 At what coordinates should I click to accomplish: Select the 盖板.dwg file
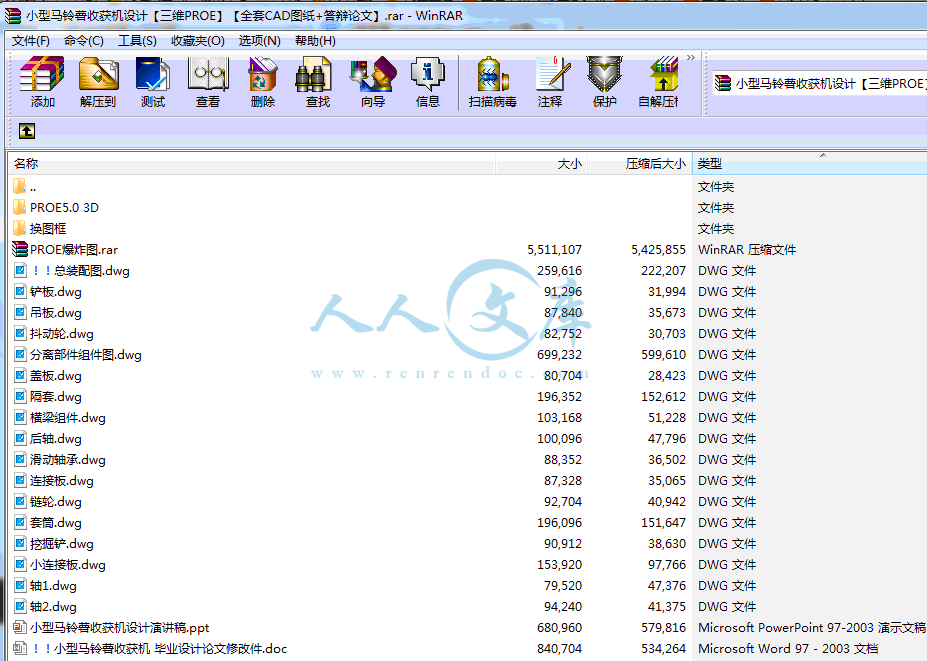pyautogui.click(x=47, y=375)
